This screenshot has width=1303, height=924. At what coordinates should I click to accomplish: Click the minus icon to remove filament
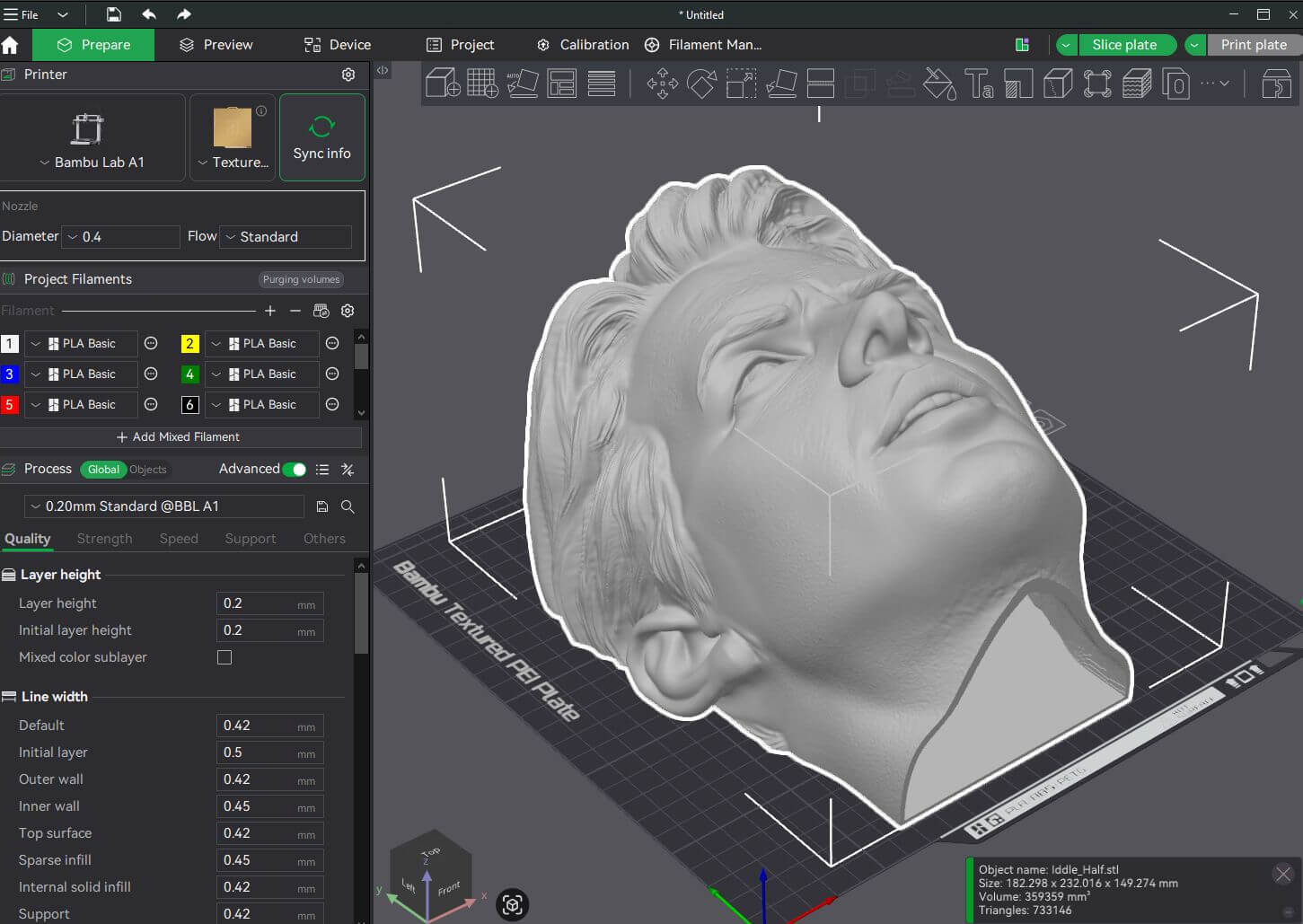click(x=295, y=311)
